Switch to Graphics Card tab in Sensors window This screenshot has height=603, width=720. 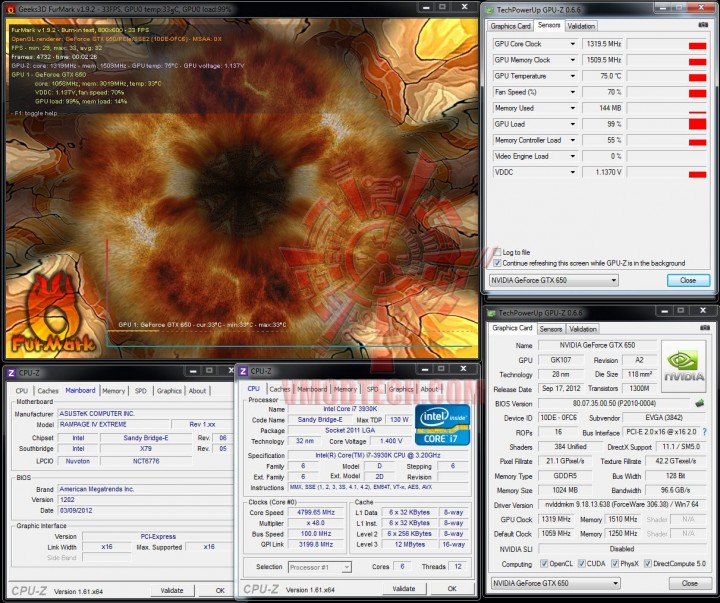coord(510,26)
